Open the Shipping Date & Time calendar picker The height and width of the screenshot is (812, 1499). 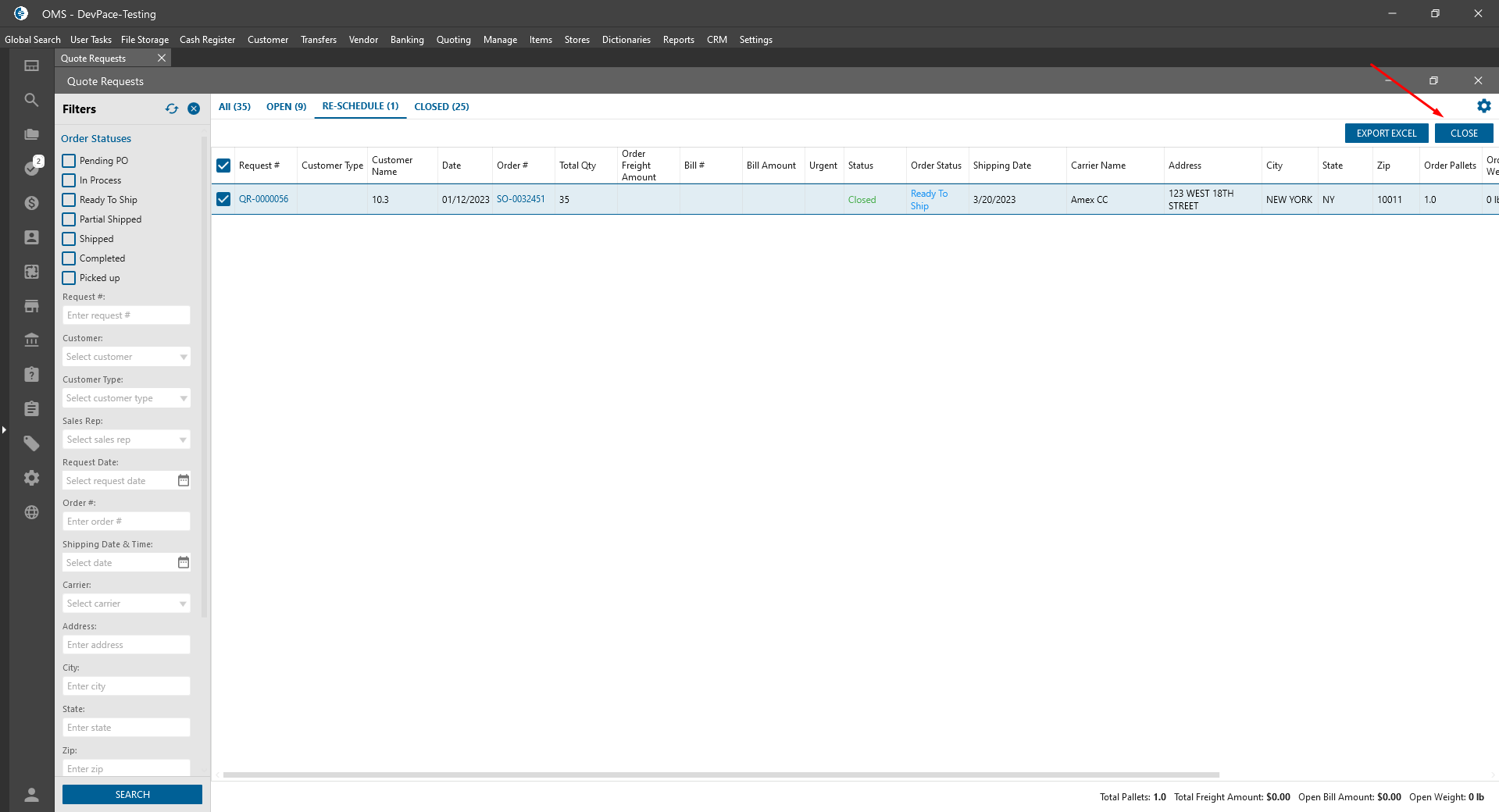pos(184,562)
